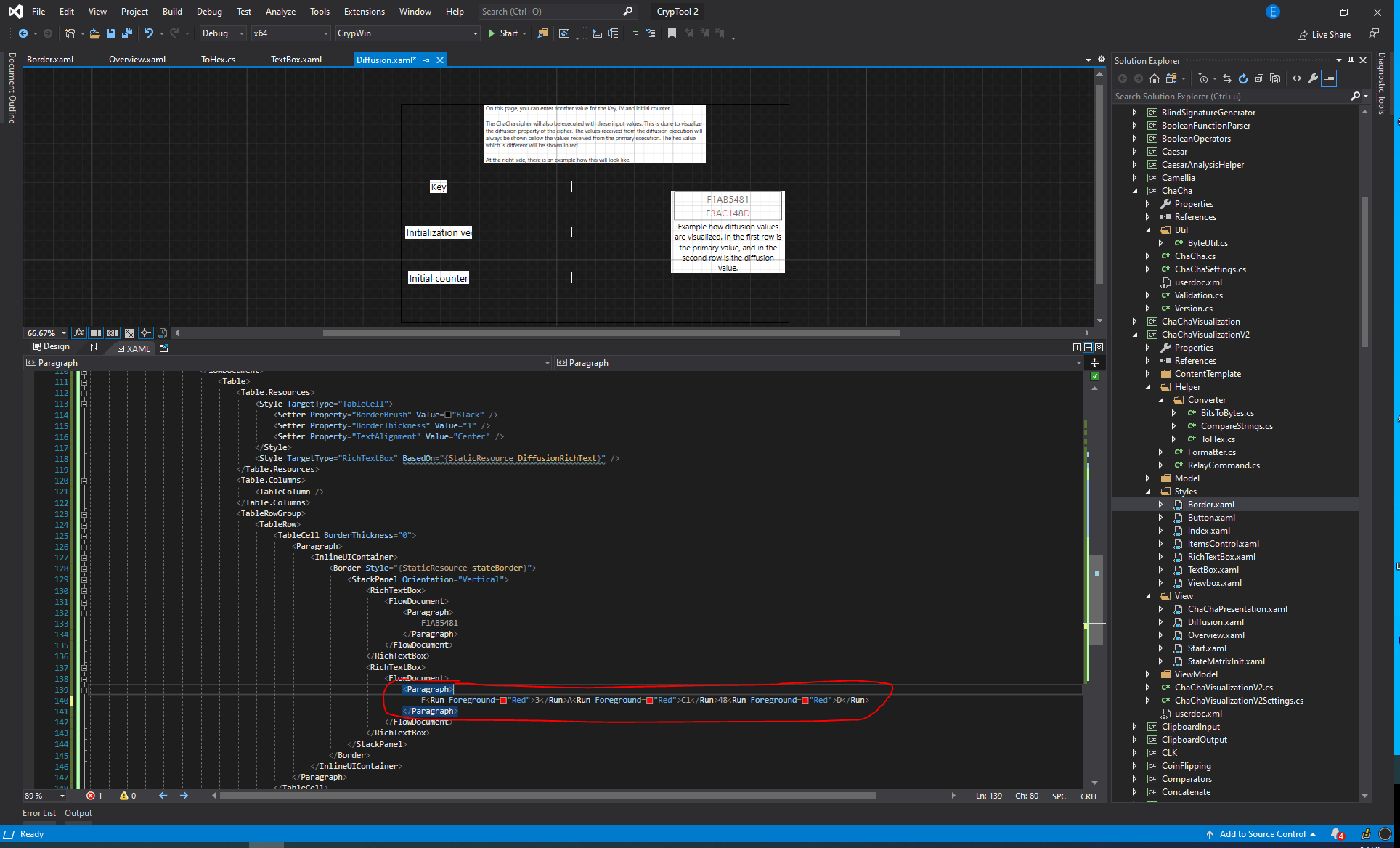Image resolution: width=1400 pixels, height=848 pixels.
Task: Refresh the Solution Explorer
Action: point(1243,78)
